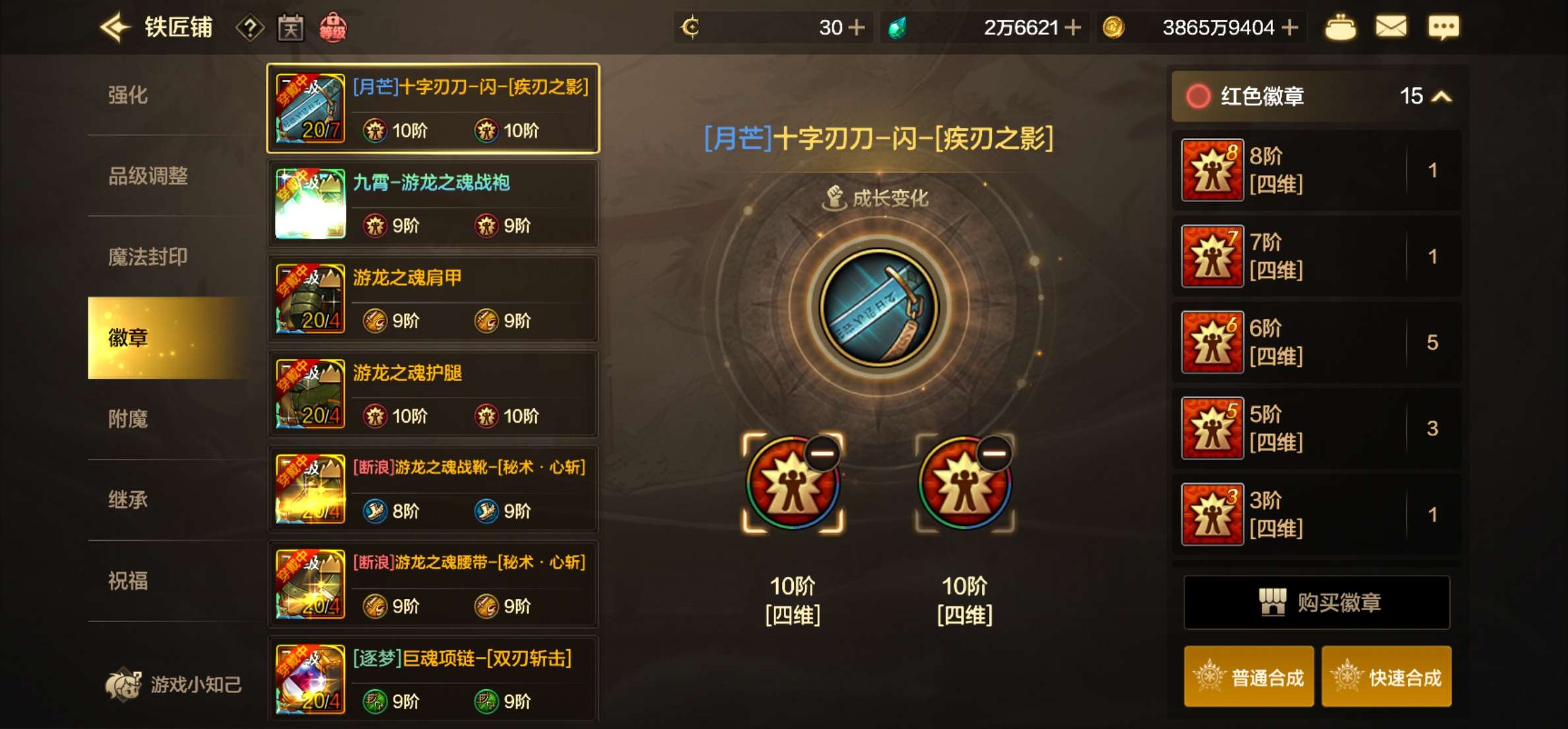Screen dimensions: 1568x729
Task: Add fatigue points with plus next to 30
Action: click(x=857, y=28)
